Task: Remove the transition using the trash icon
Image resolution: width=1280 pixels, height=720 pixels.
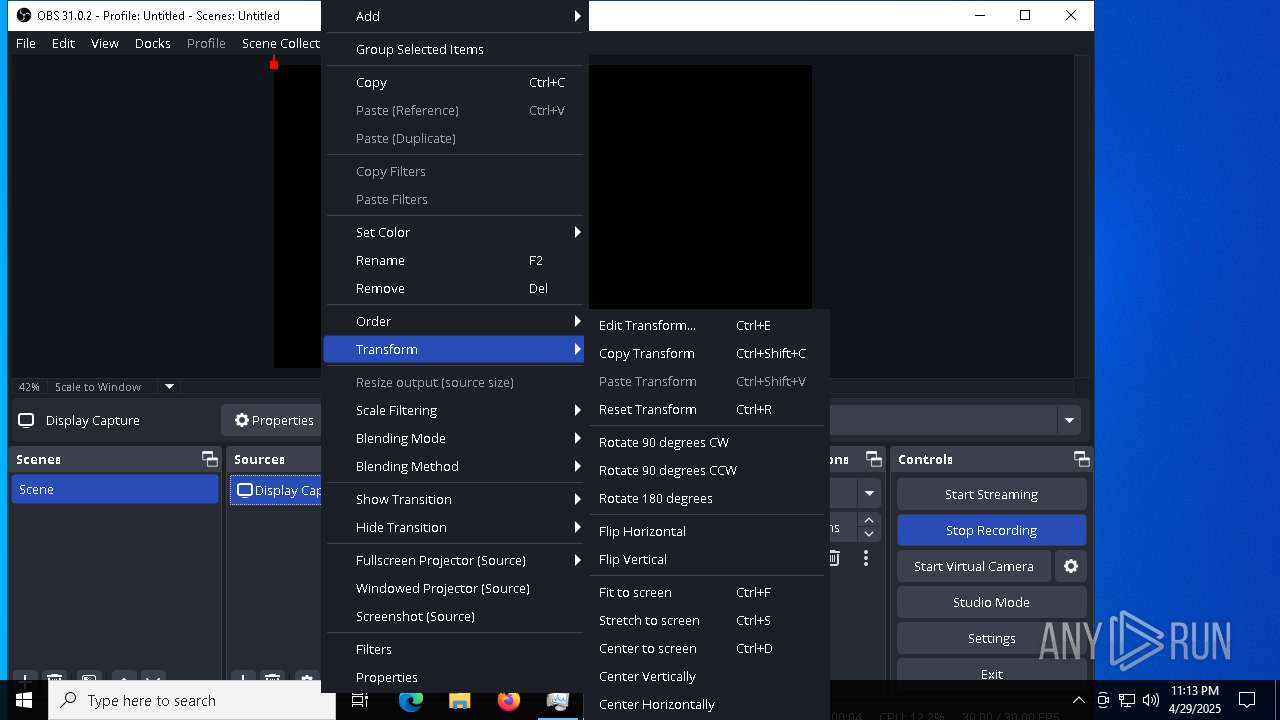Action: [834, 558]
